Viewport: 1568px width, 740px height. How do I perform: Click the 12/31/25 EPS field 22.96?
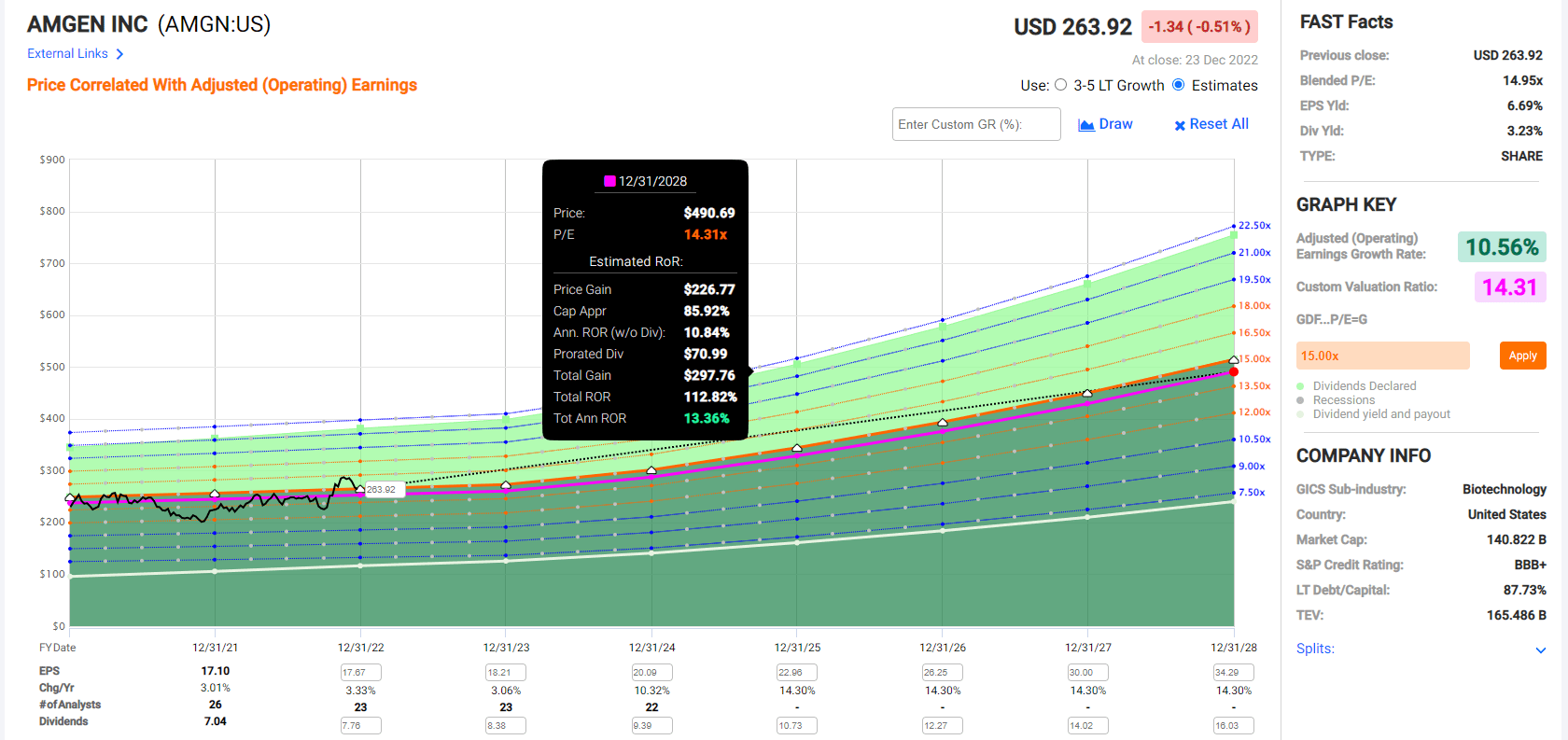click(x=797, y=673)
